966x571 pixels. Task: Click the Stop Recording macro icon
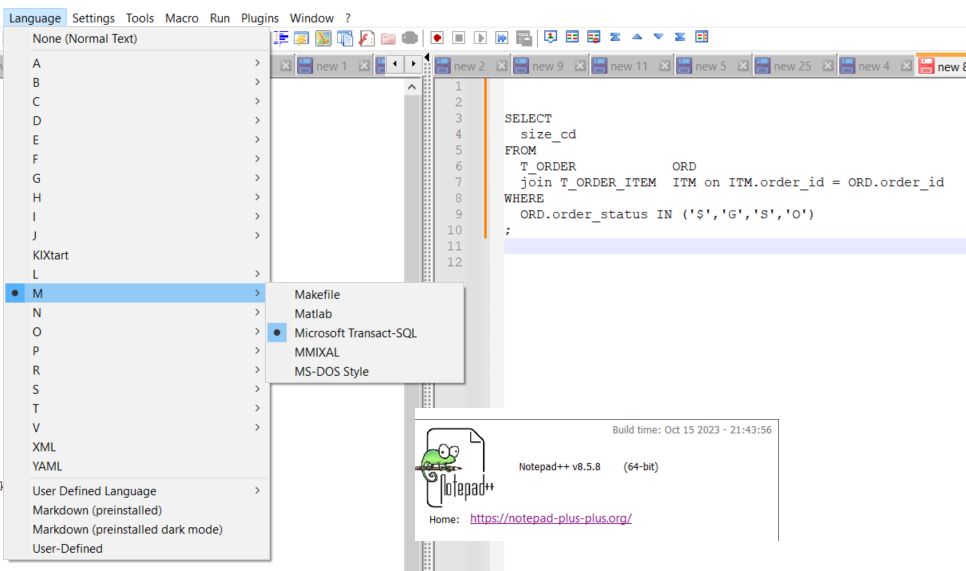[x=458, y=38]
